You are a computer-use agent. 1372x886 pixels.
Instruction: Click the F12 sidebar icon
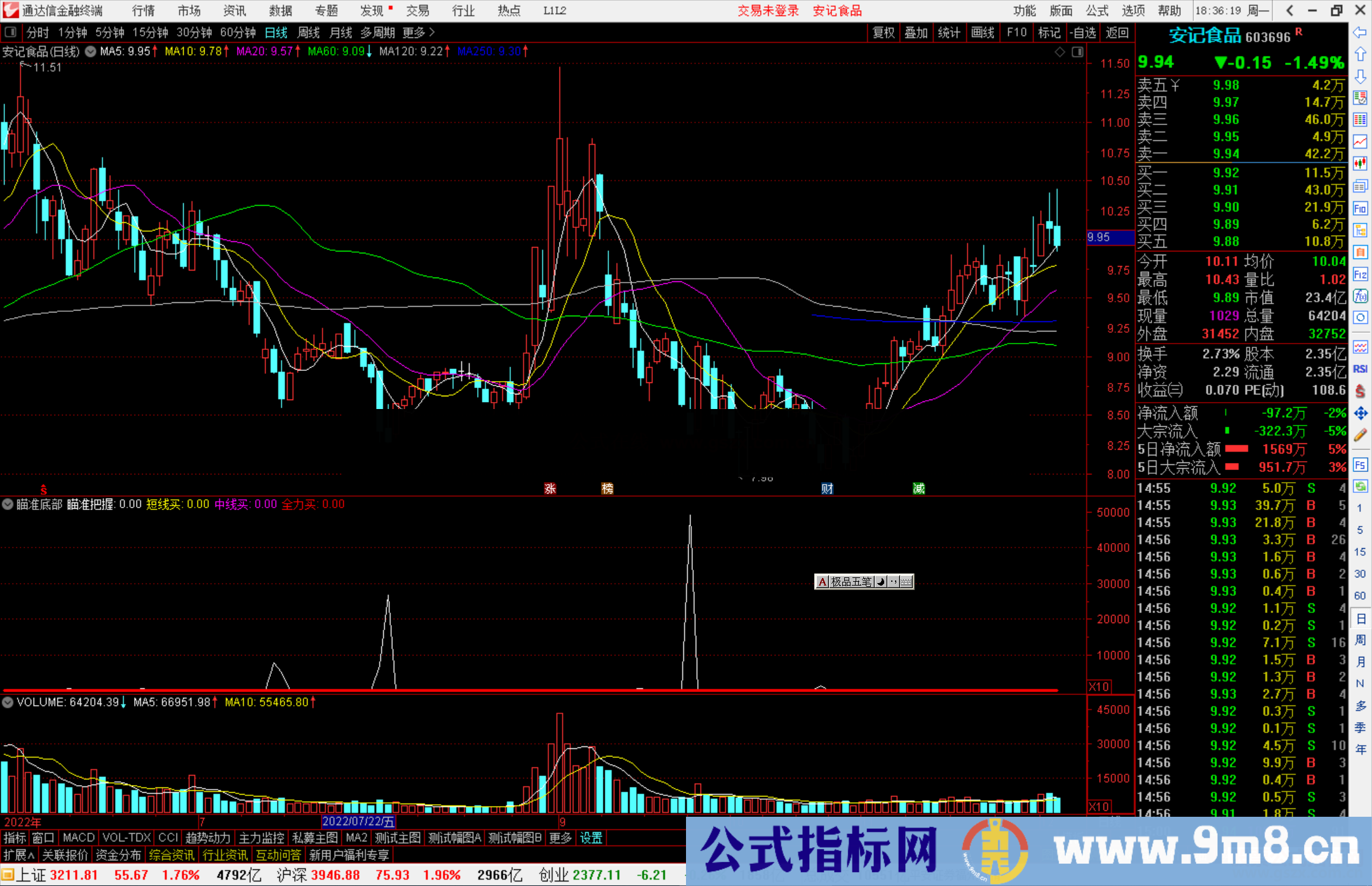point(1360,274)
